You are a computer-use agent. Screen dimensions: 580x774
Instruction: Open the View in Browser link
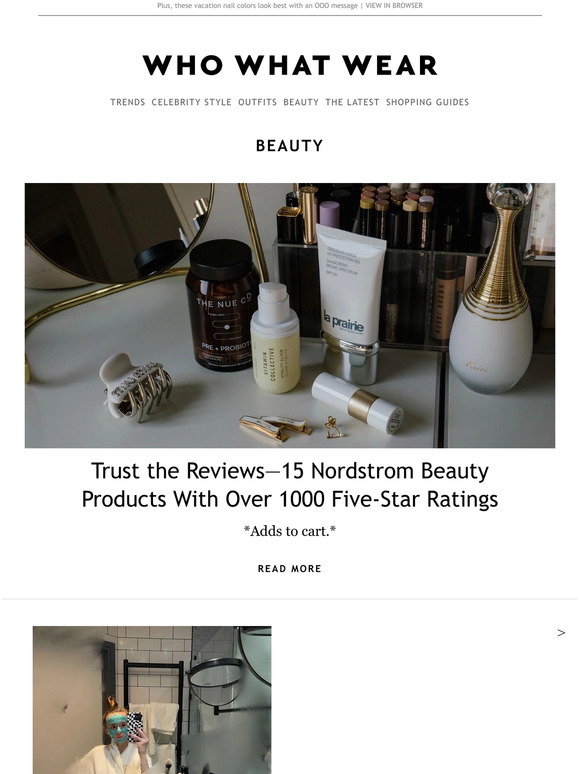click(394, 5)
